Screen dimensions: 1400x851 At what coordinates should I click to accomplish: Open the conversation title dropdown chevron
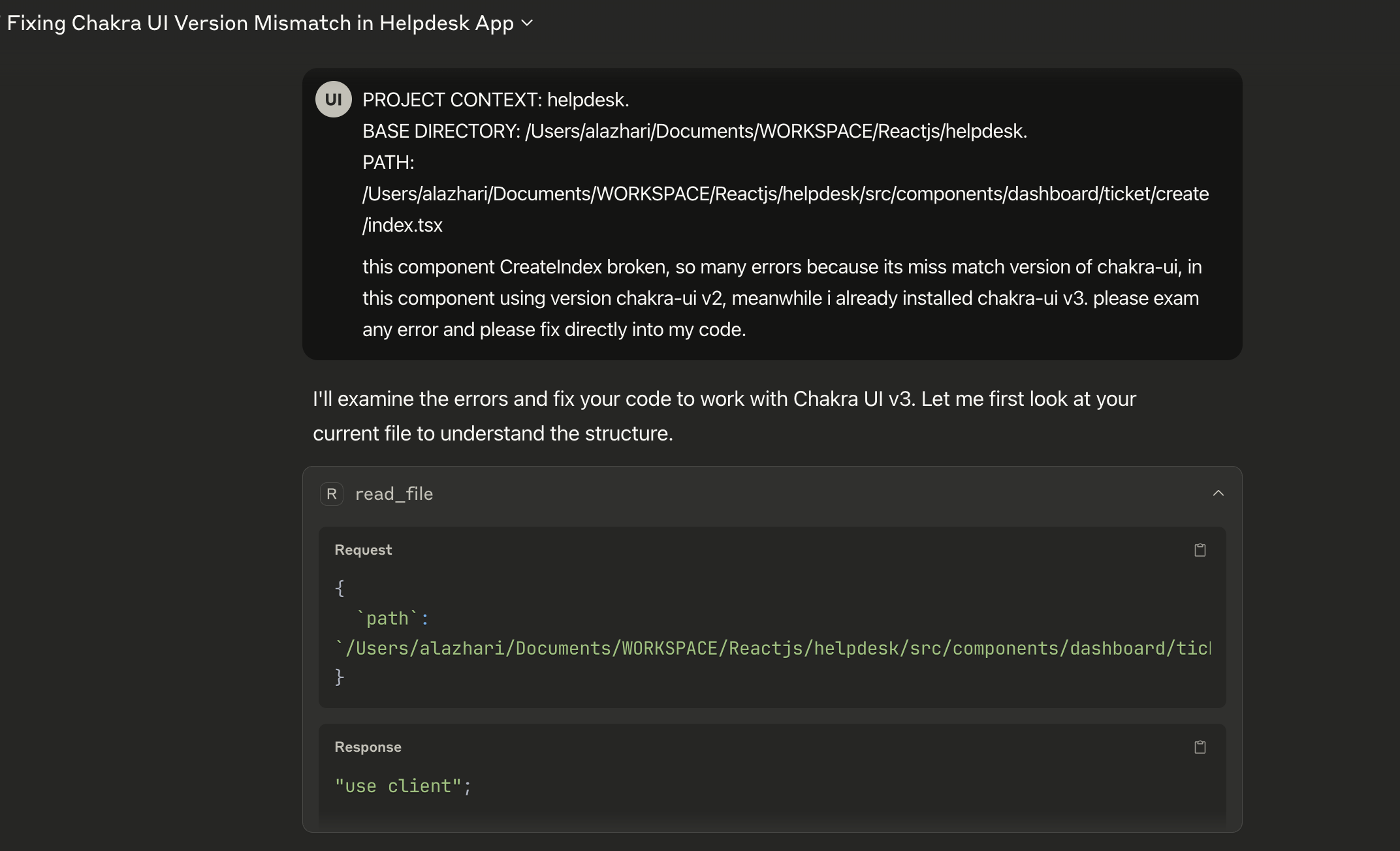(528, 23)
